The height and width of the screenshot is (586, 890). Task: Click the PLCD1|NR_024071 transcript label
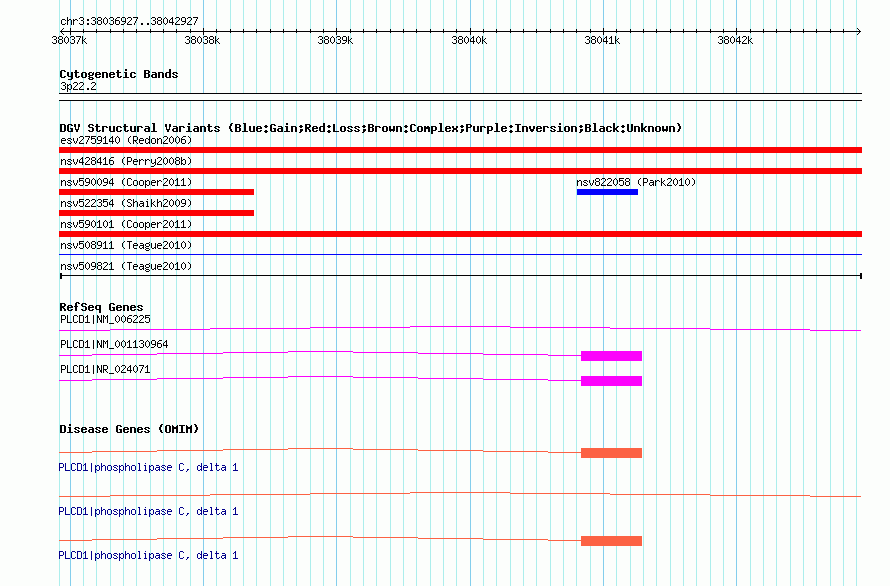(106, 369)
